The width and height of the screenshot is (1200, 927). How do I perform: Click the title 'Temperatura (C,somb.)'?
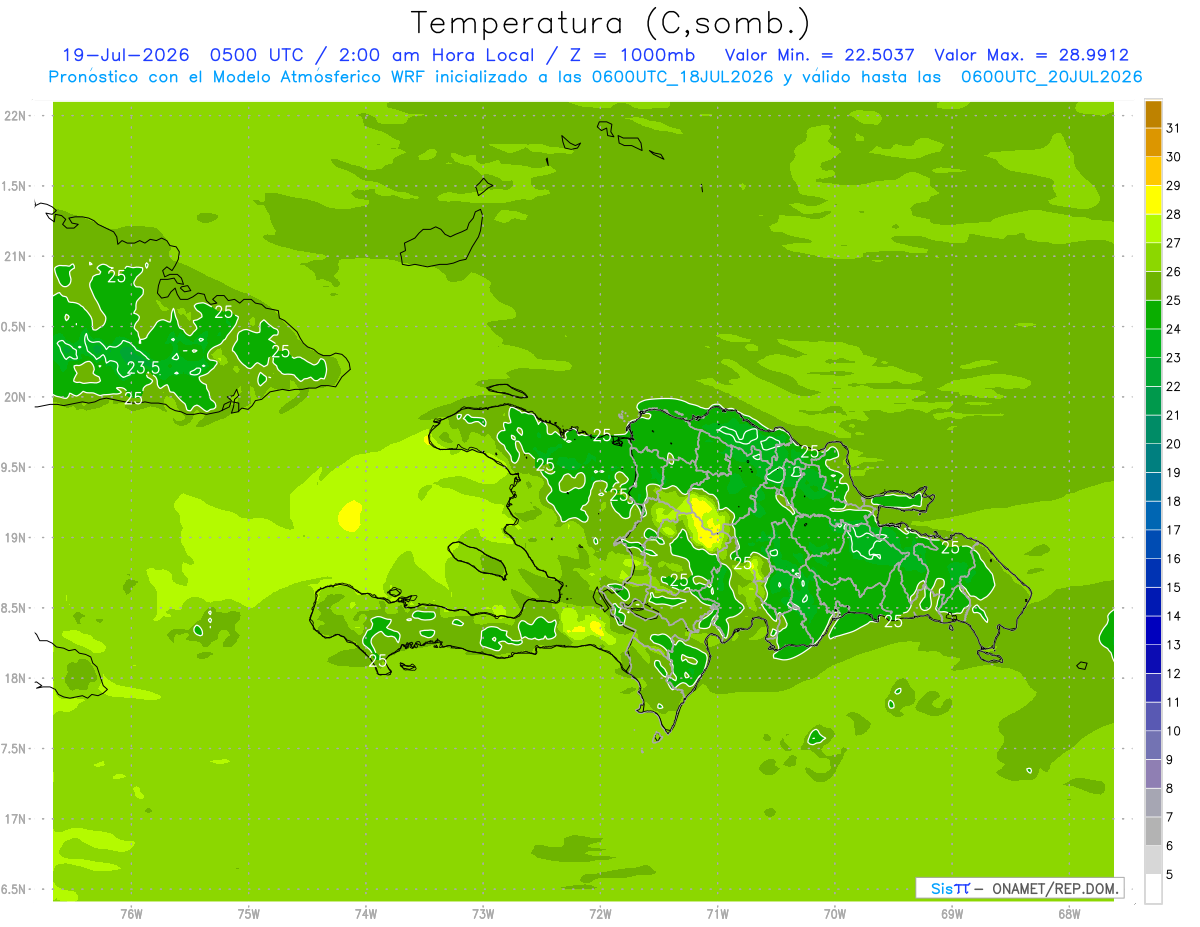(610, 24)
